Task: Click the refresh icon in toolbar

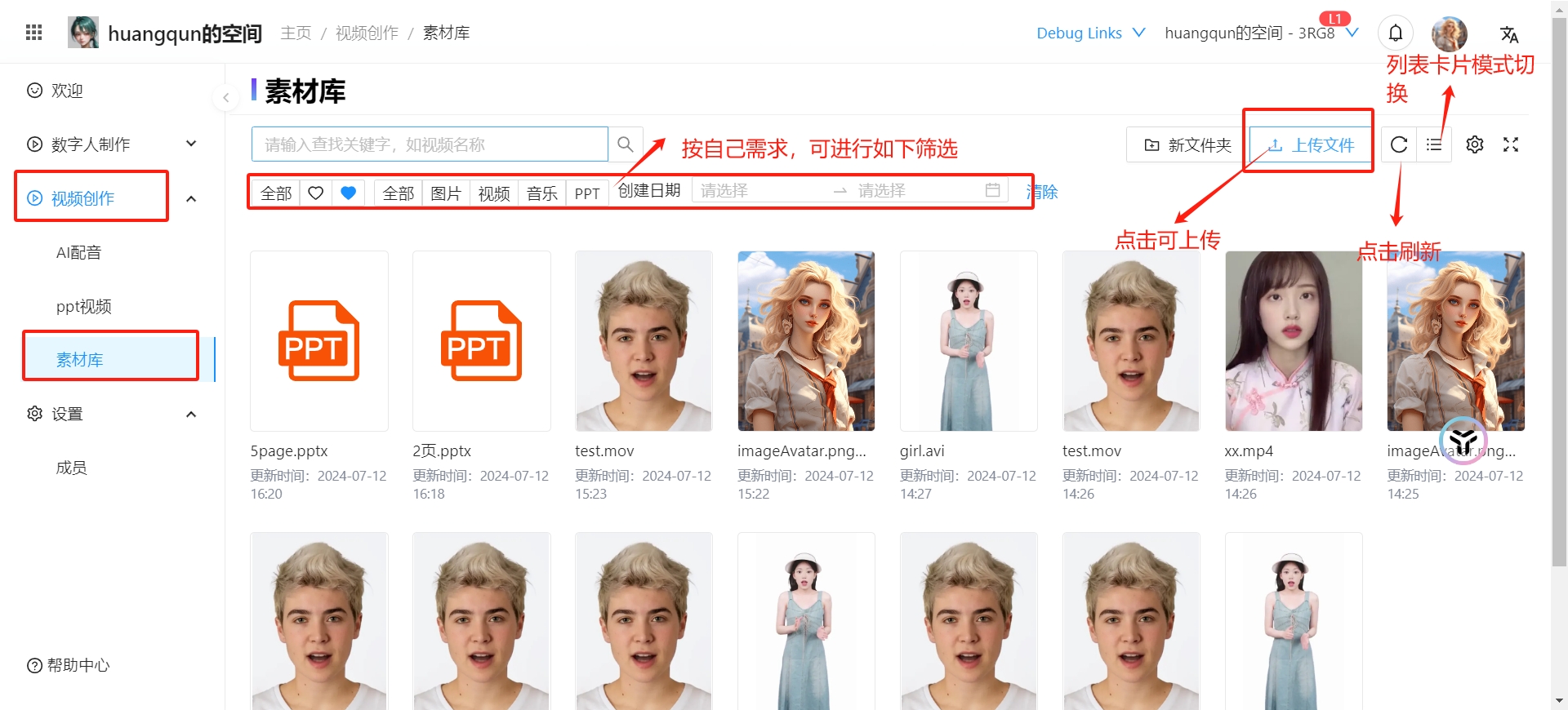Action: pos(1399,144)
